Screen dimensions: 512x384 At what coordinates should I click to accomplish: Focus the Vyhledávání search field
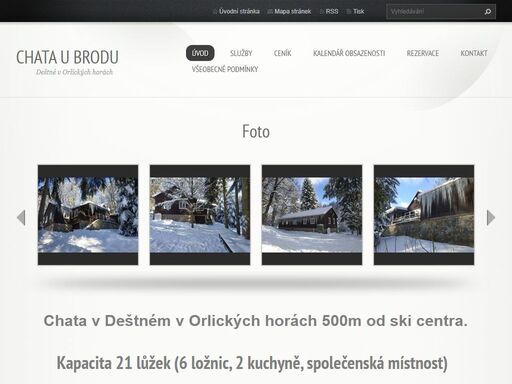point(435,12)
